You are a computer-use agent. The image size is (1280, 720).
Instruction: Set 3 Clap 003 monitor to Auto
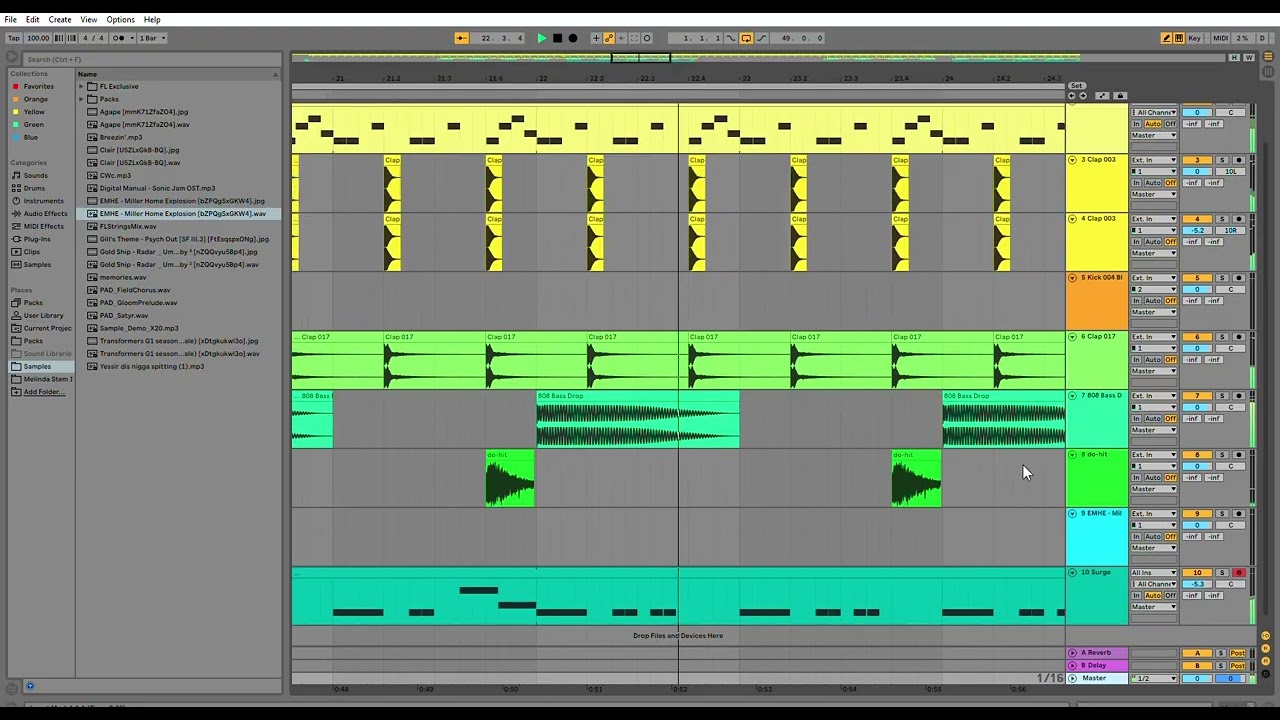[1153, 183]
